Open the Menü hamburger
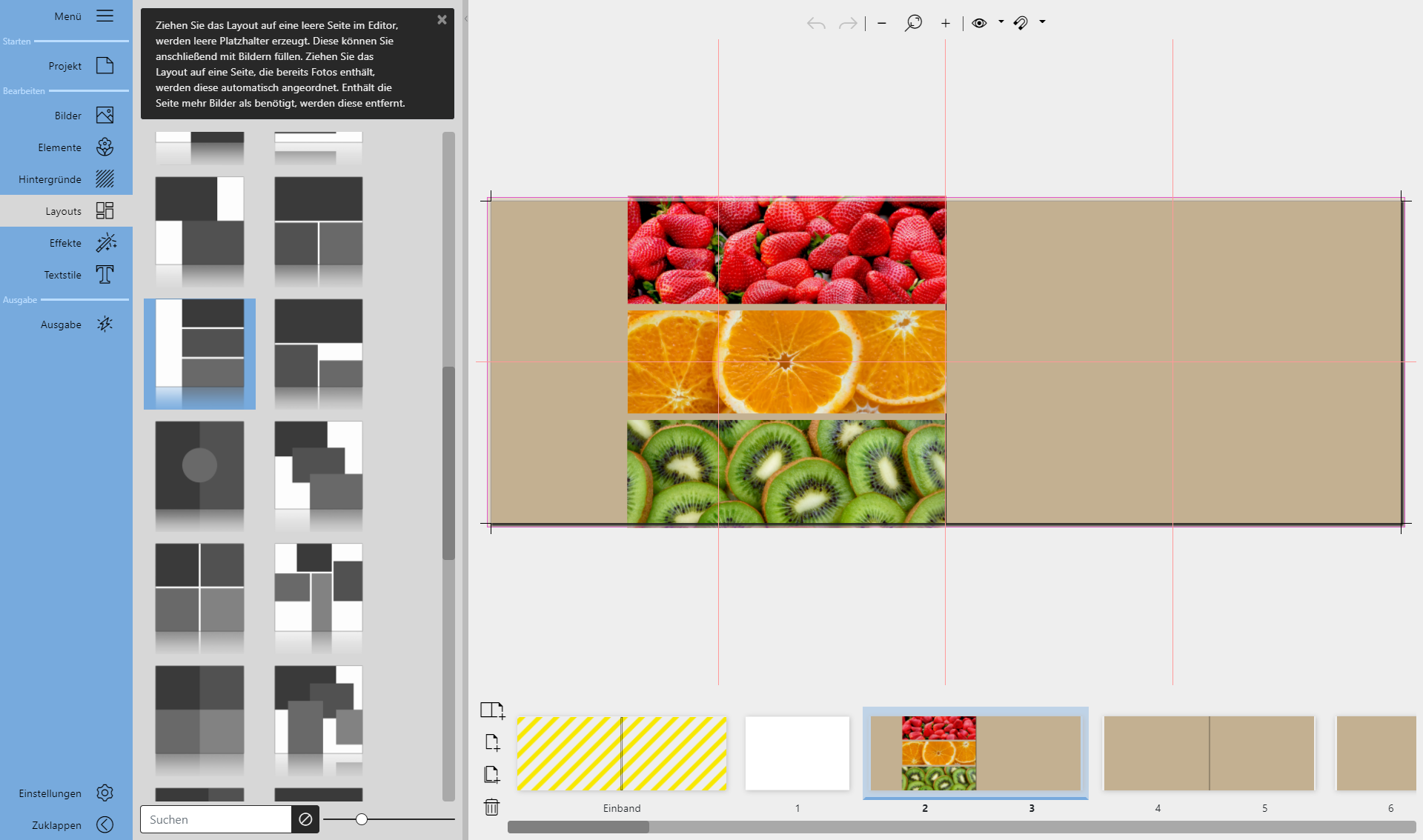 pyautogui.click(x=105, y=16)
